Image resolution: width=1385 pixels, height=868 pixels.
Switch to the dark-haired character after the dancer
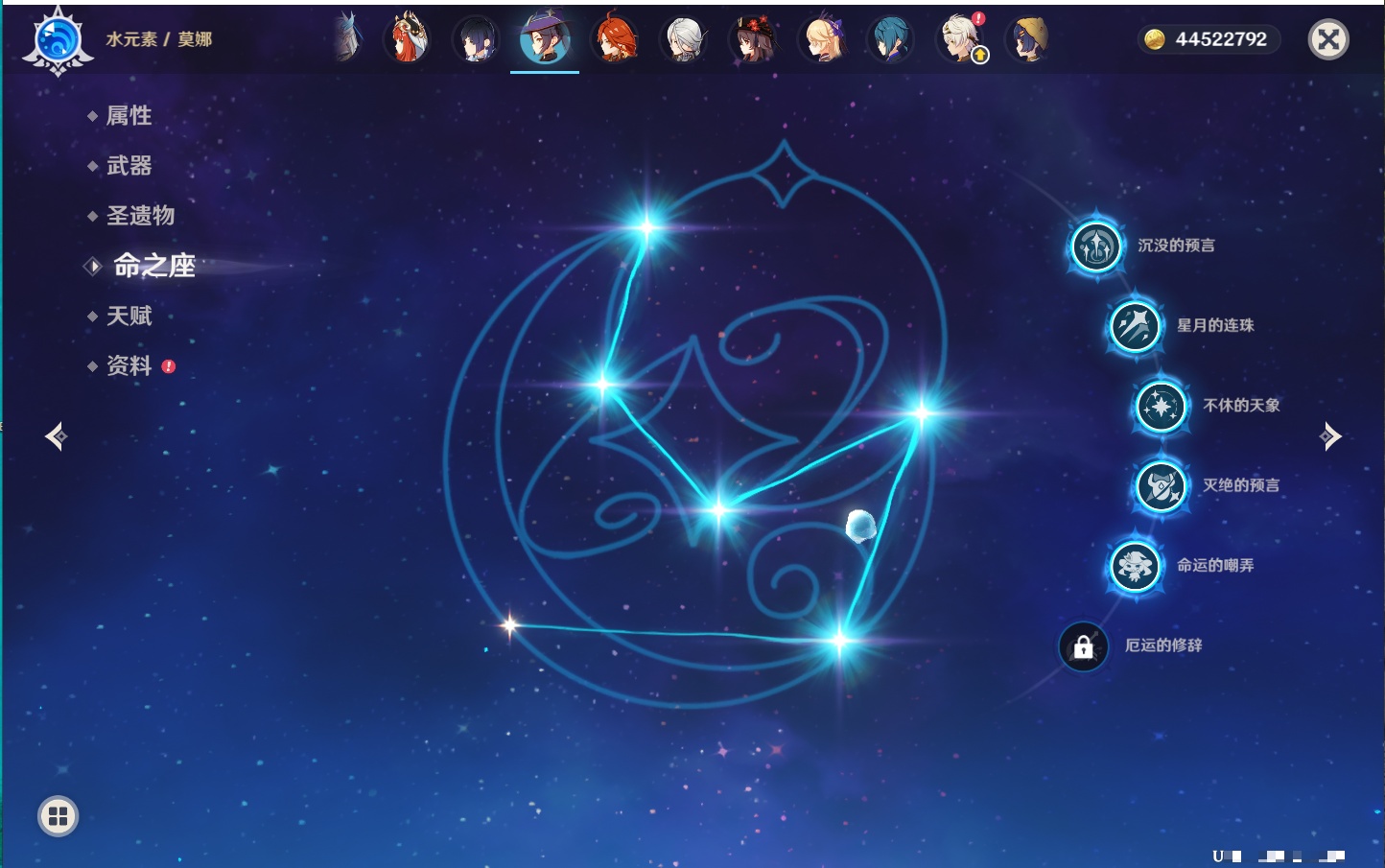476,38
